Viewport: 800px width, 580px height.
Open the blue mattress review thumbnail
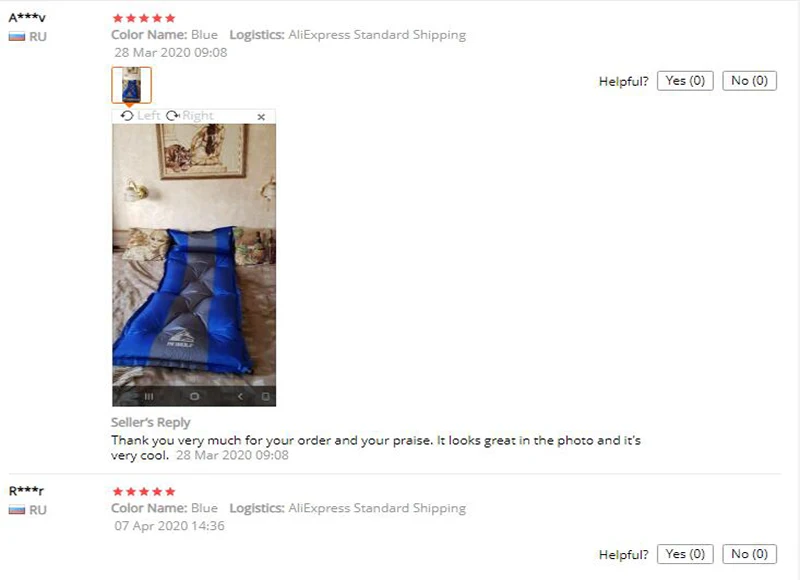(132, 85)
